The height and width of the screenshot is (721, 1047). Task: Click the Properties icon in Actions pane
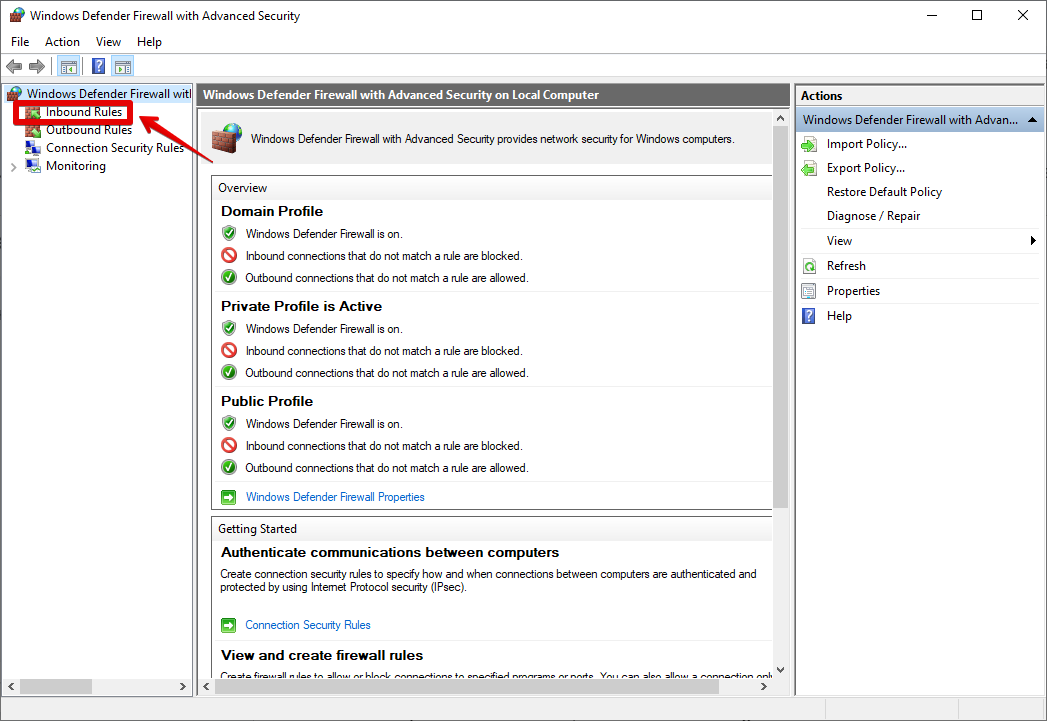point(809,291)
